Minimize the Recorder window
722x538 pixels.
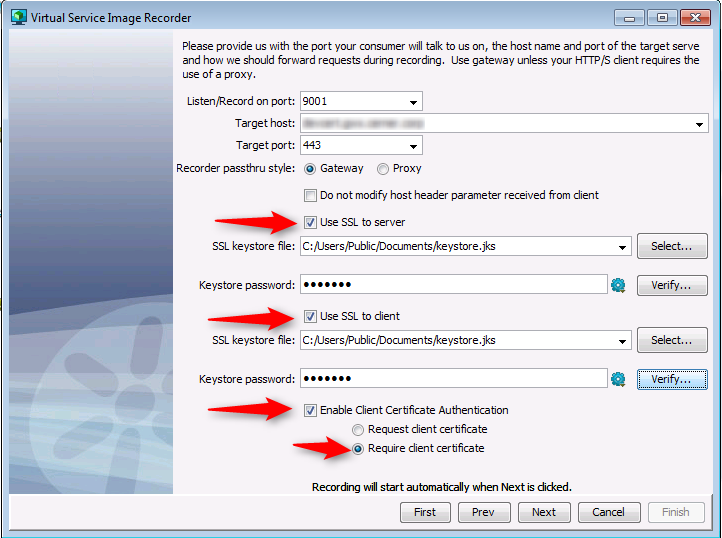click(629, 18)
